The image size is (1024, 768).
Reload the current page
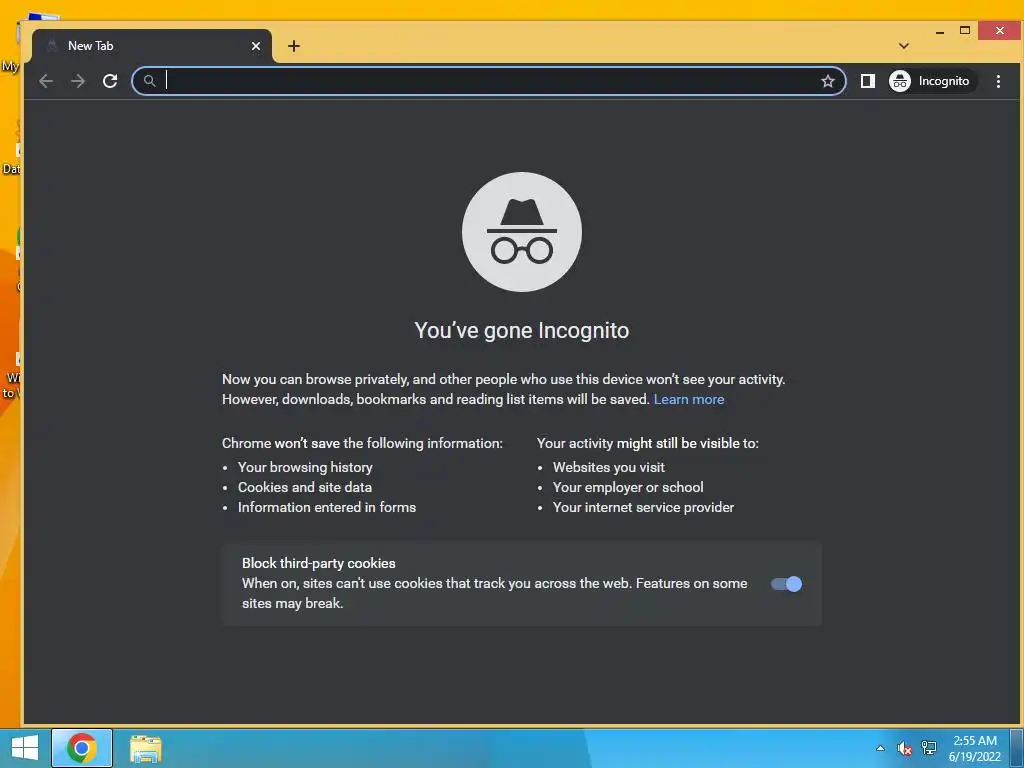[110, 81]
